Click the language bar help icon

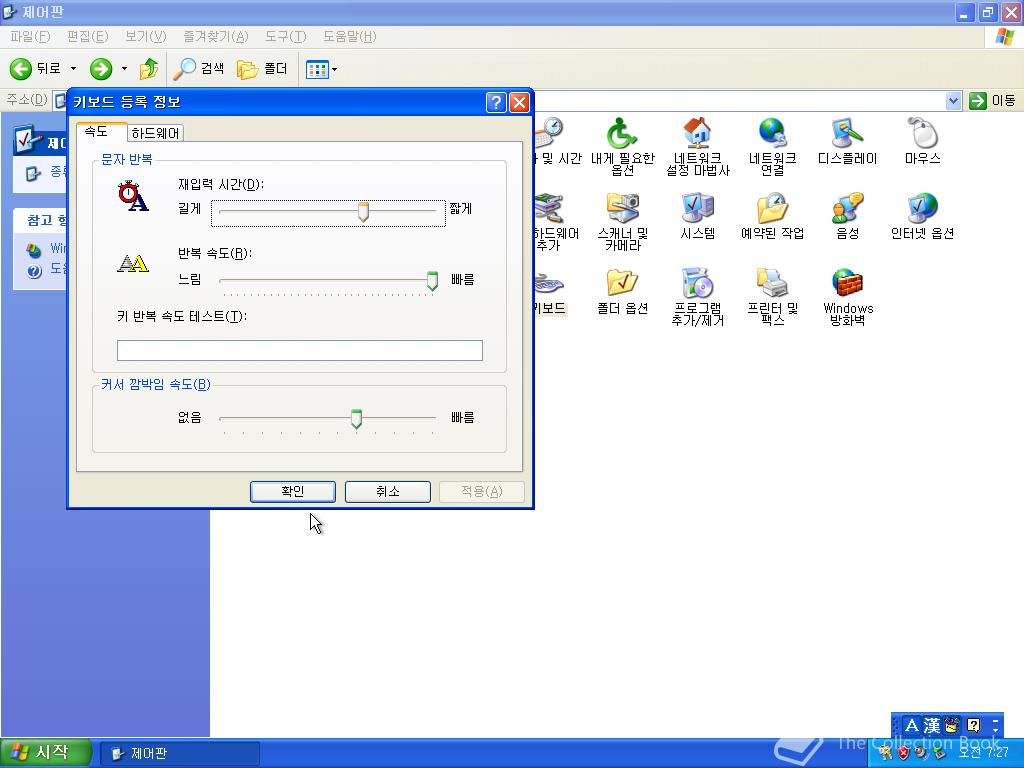coord(973,725)
